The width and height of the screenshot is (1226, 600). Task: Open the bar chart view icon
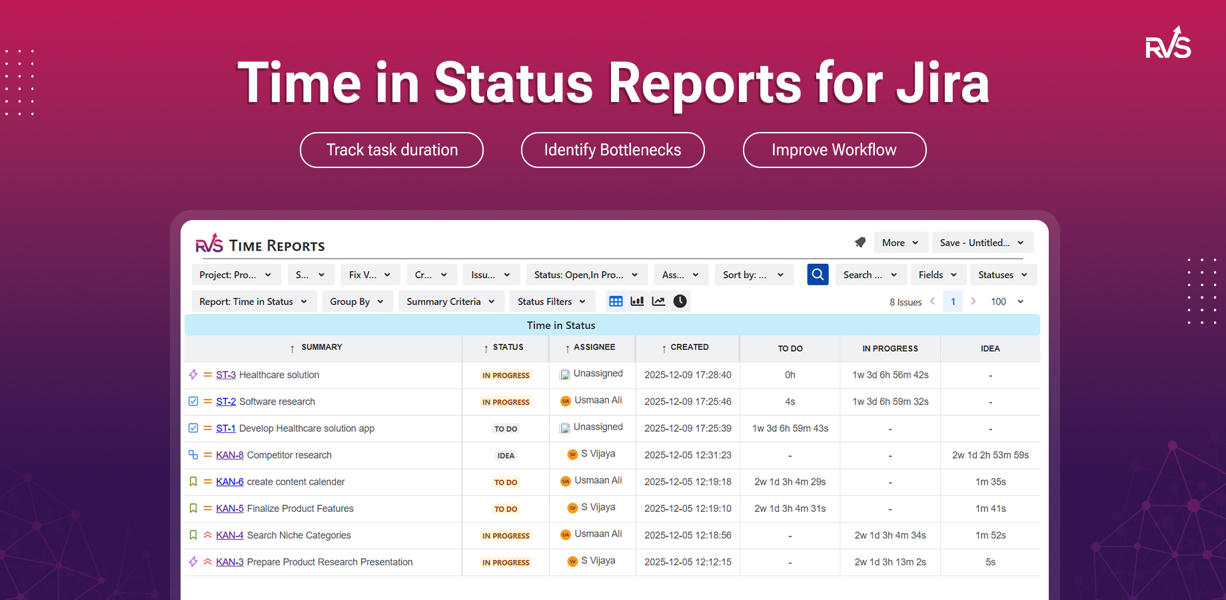[x=637, y=301]
